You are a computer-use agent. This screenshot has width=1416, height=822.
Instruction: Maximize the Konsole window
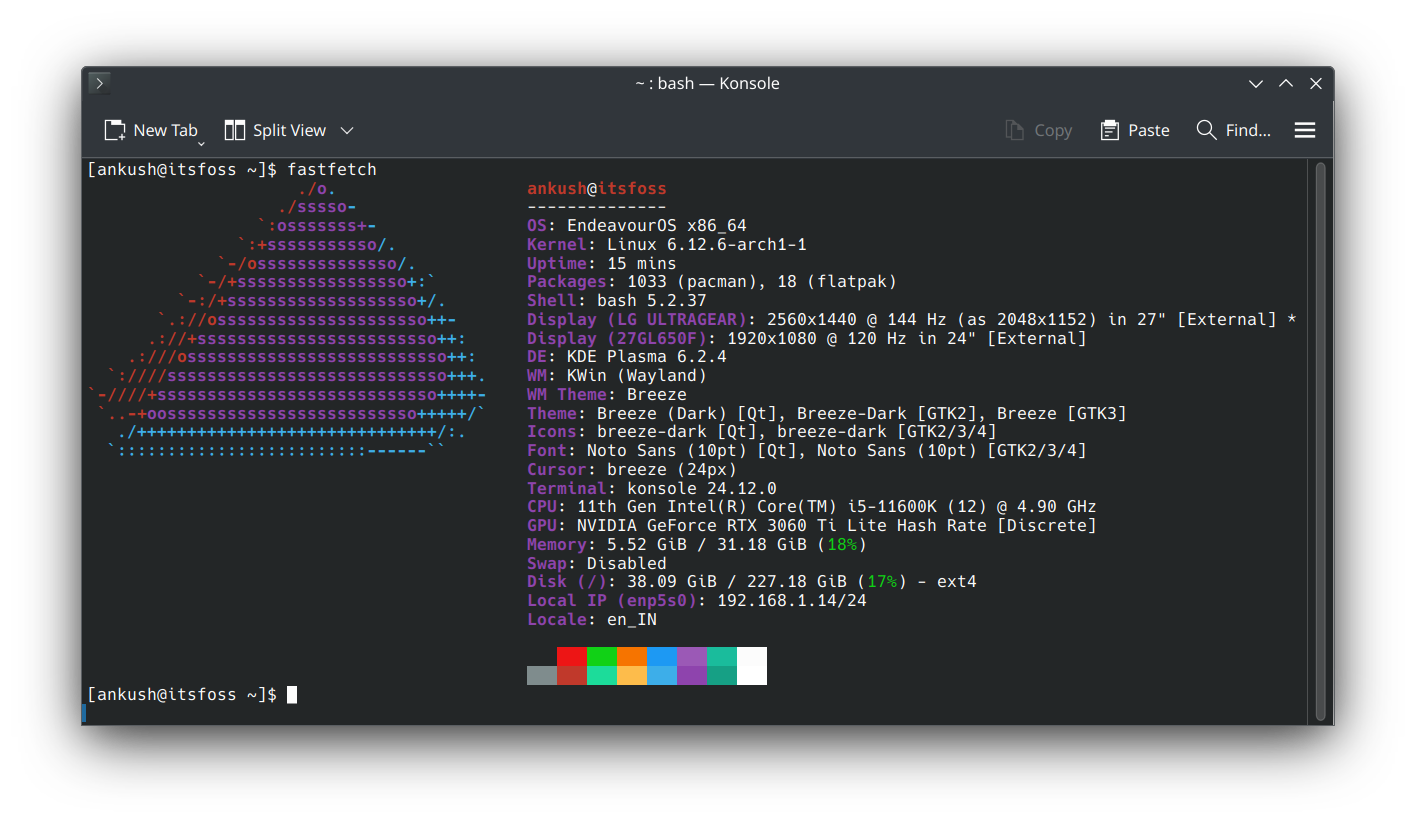[x=1286, y=84]
